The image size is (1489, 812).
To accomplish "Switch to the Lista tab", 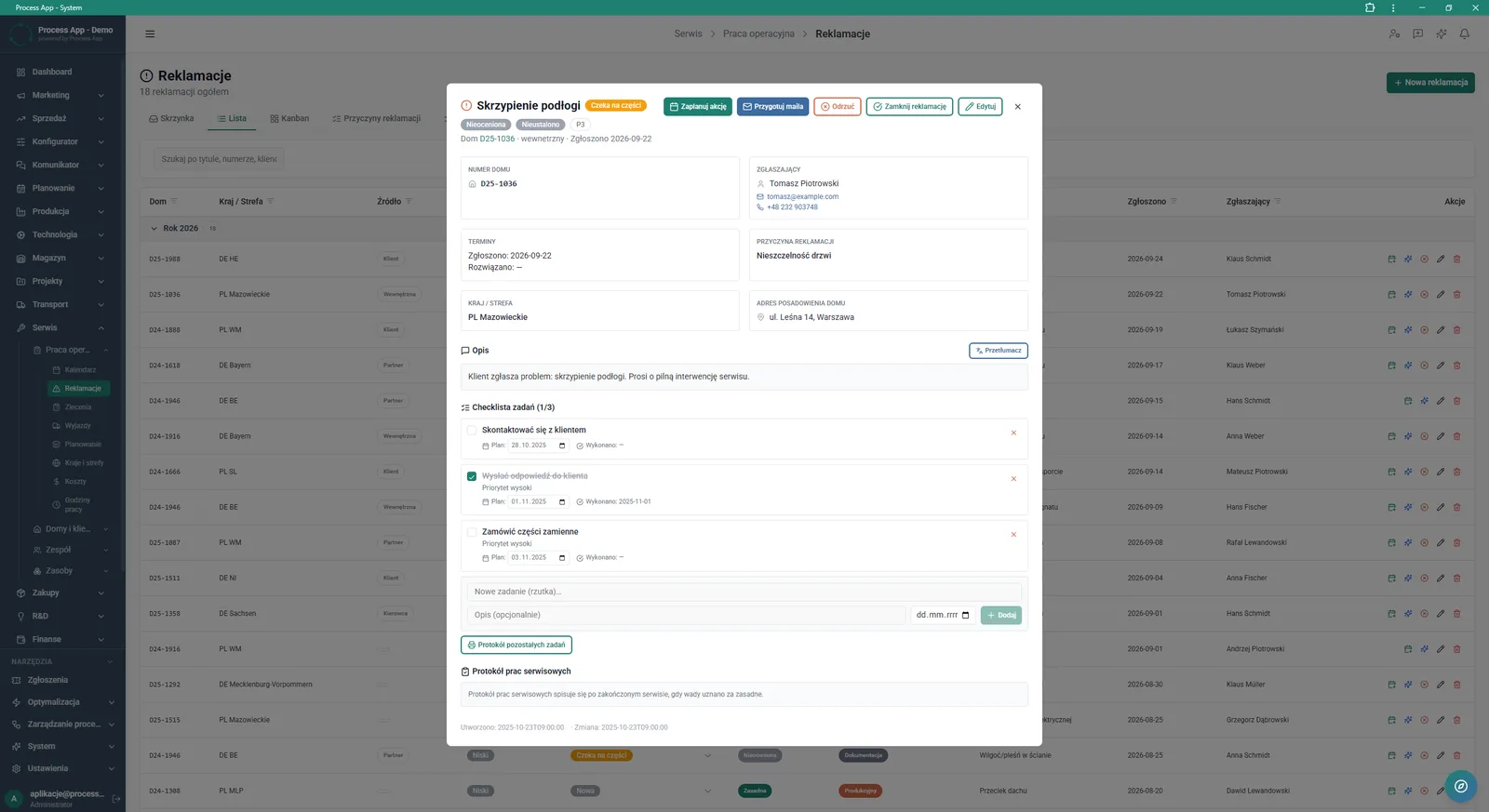I will (x=232, y=118).
